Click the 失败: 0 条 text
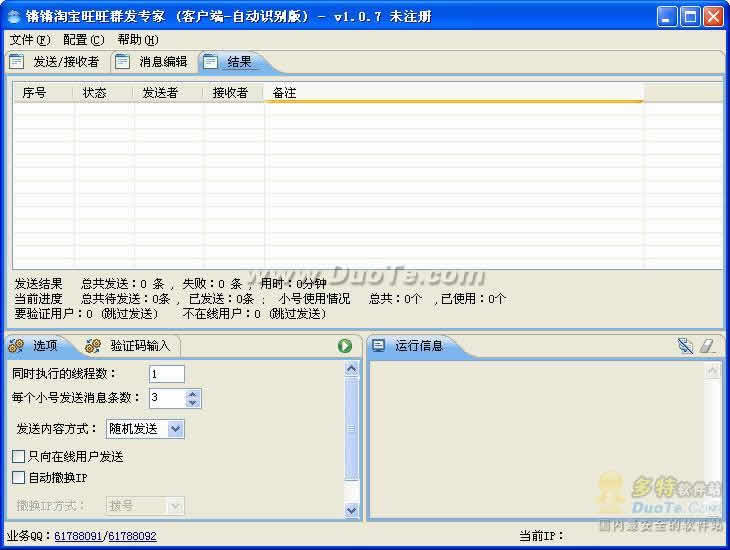 [212, 284]
